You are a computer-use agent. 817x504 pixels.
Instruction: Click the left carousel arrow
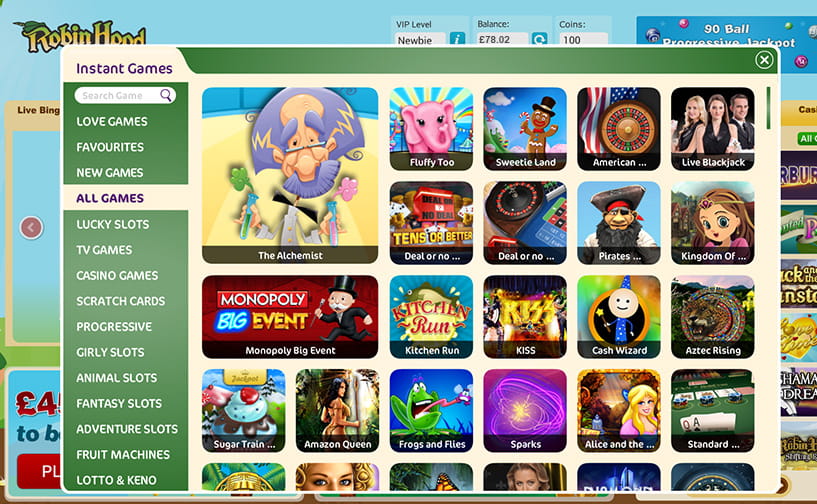(31, 227)
